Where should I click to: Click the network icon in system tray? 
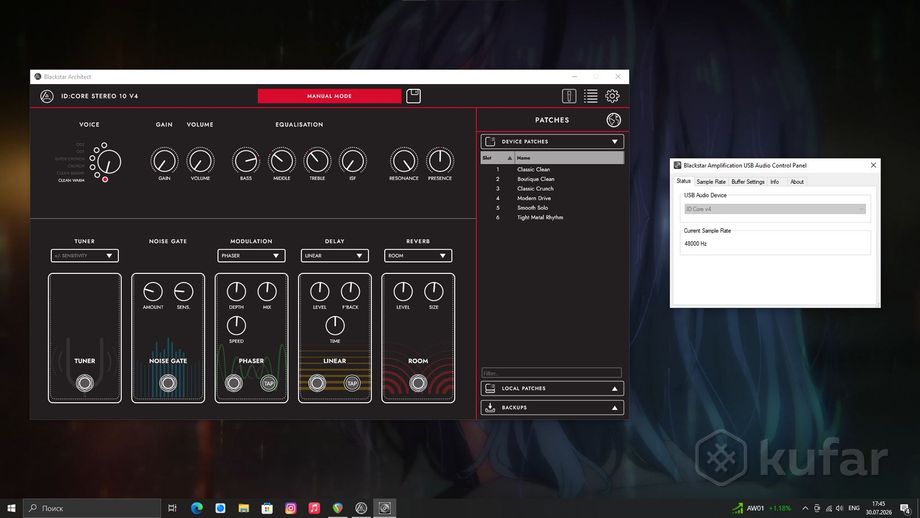pos(828,508)
